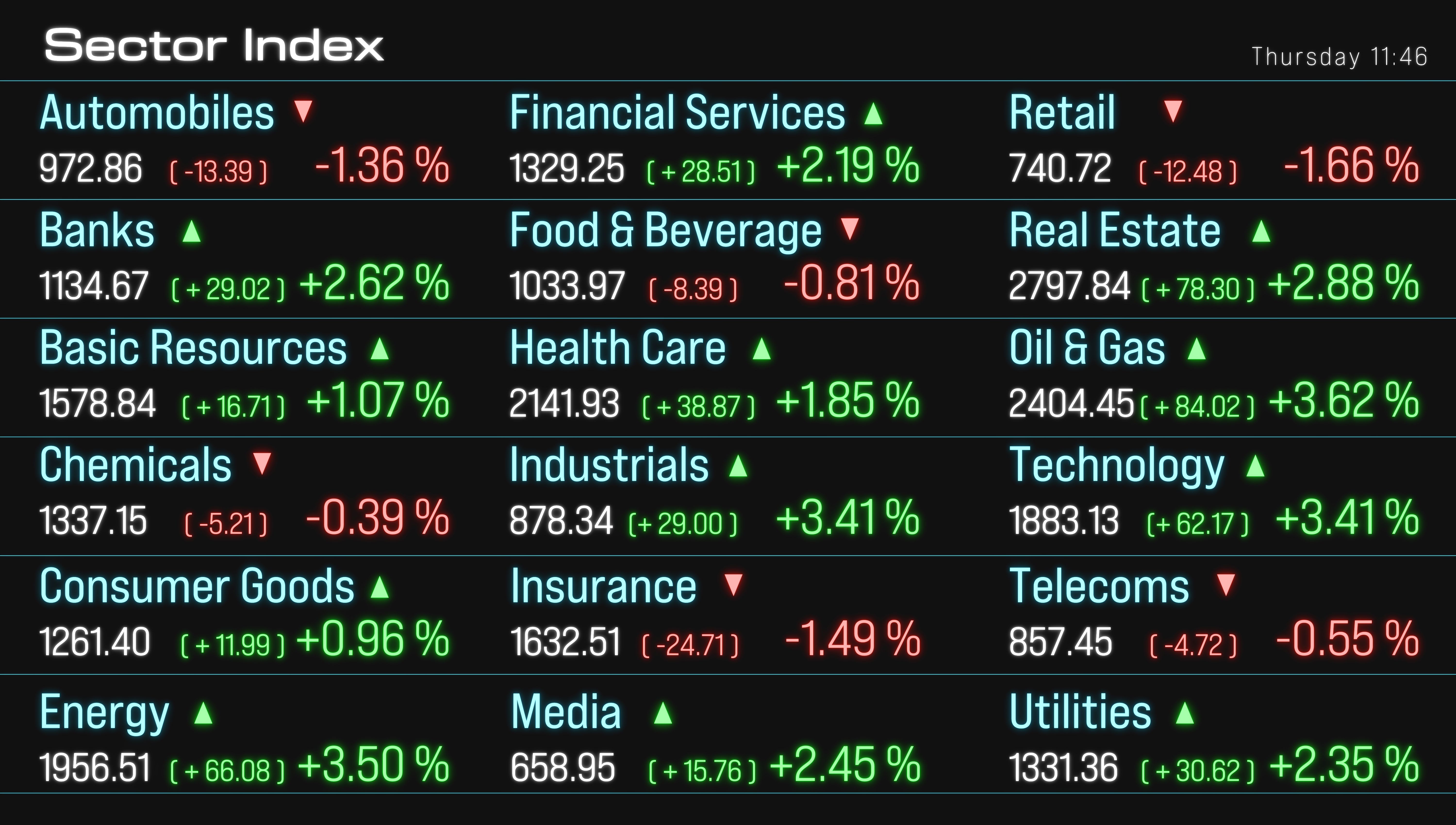Click the Basic Resources index value 1578.84
The width and height of the screenshot is (1456, 825).
98,404
